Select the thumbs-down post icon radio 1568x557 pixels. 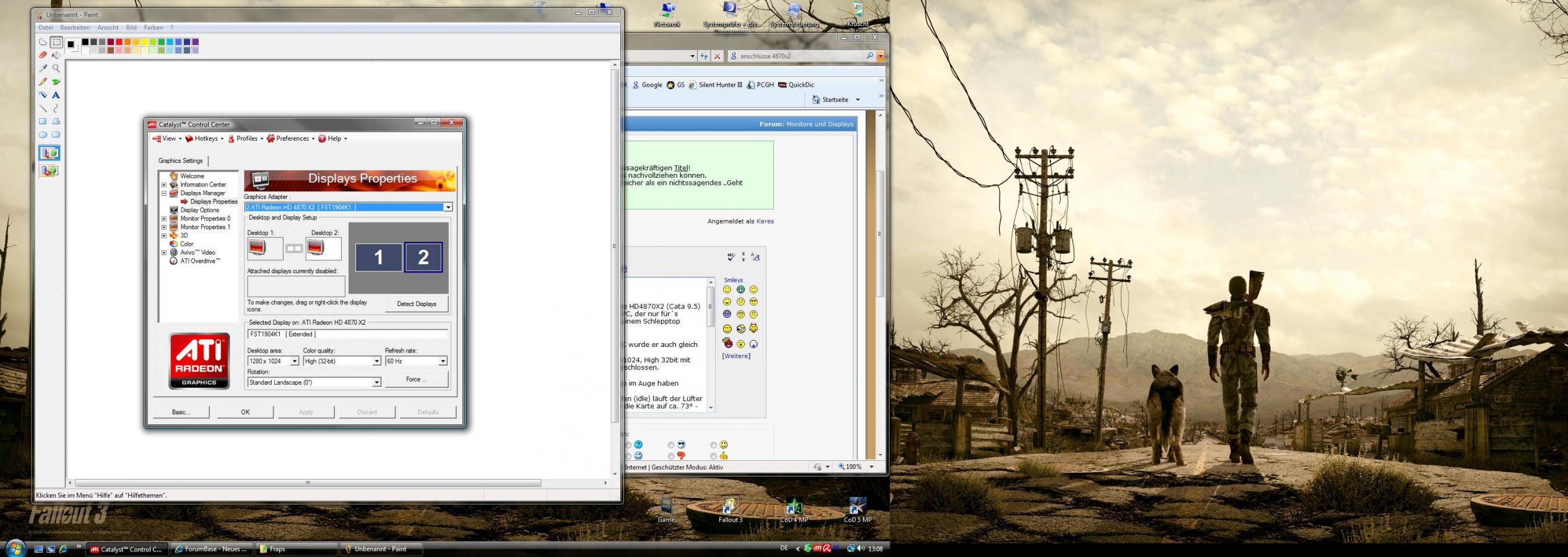[x=671, y=456]
